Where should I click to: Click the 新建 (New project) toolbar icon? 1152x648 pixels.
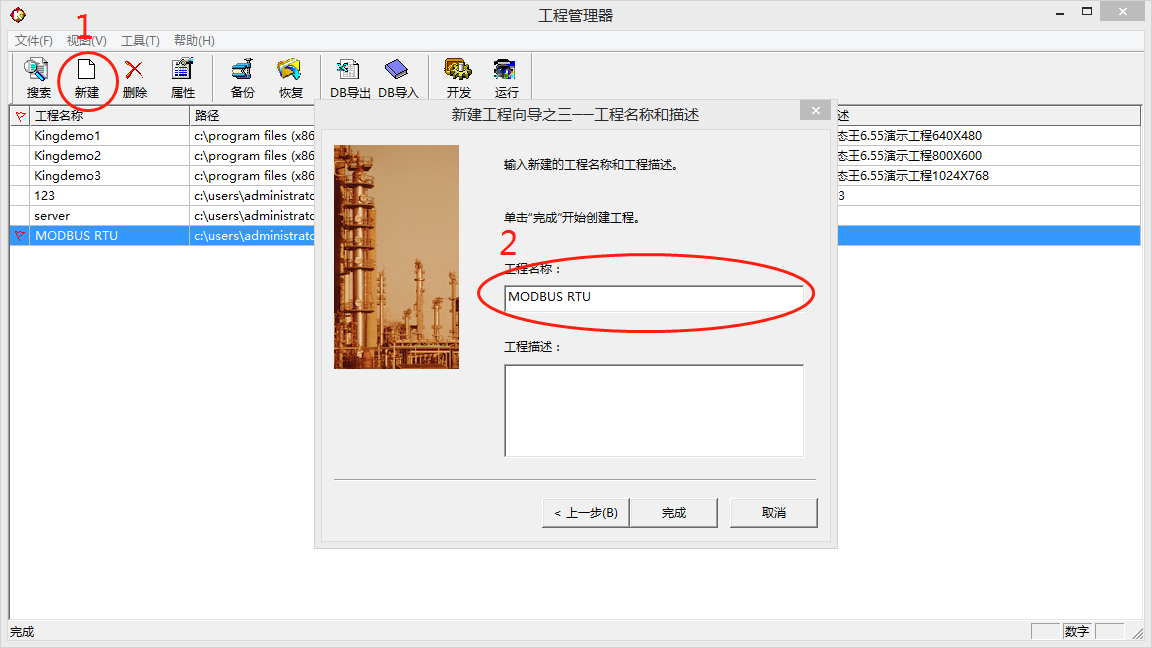pyautogui.click(x=87, y=78)
